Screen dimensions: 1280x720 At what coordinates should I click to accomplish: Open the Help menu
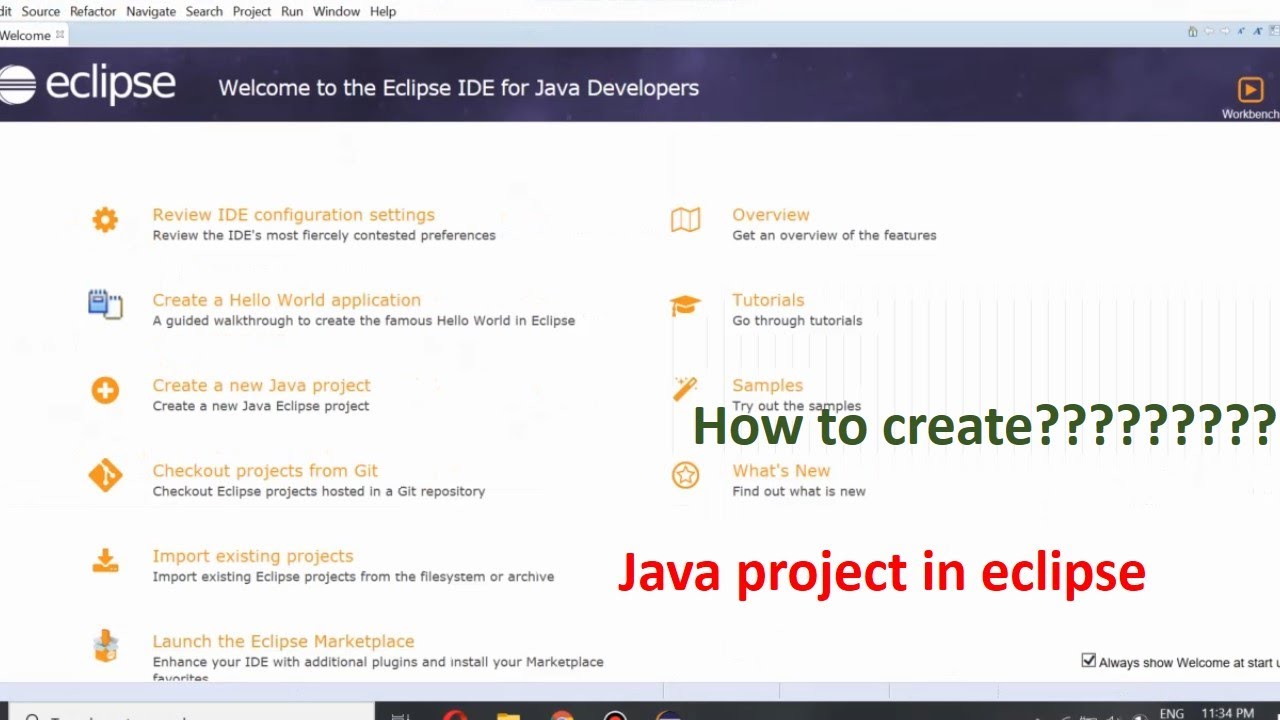[383, 11]
